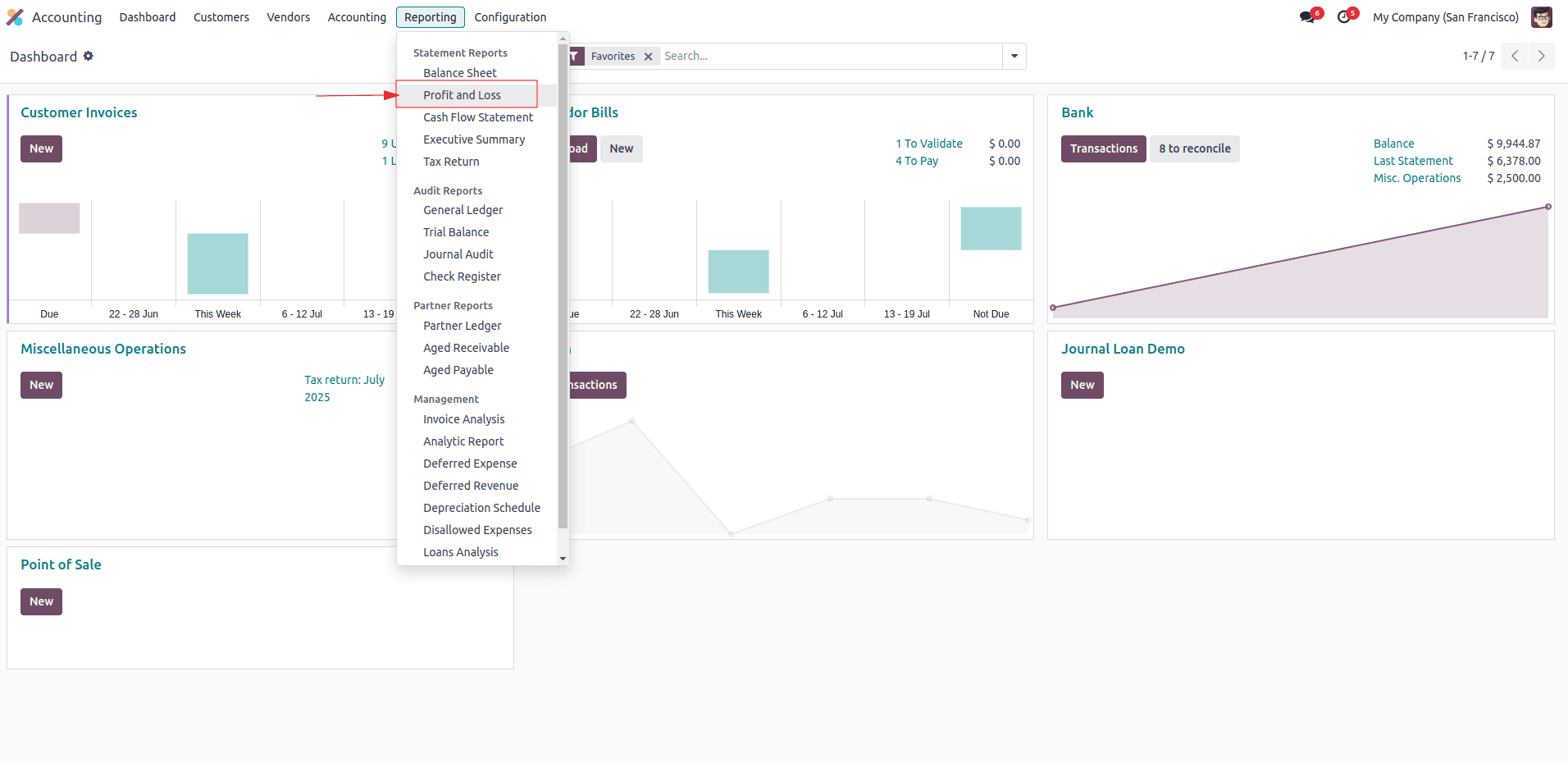This screenshot has width=1568, height=763.
Task: Remove the Favorites filter with X icon
Action: (648, 57)
